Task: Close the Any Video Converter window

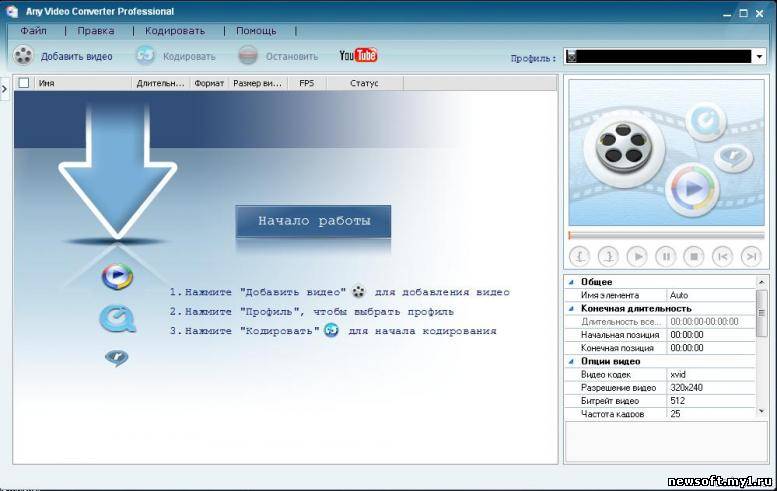Action: tap(760, 13)
